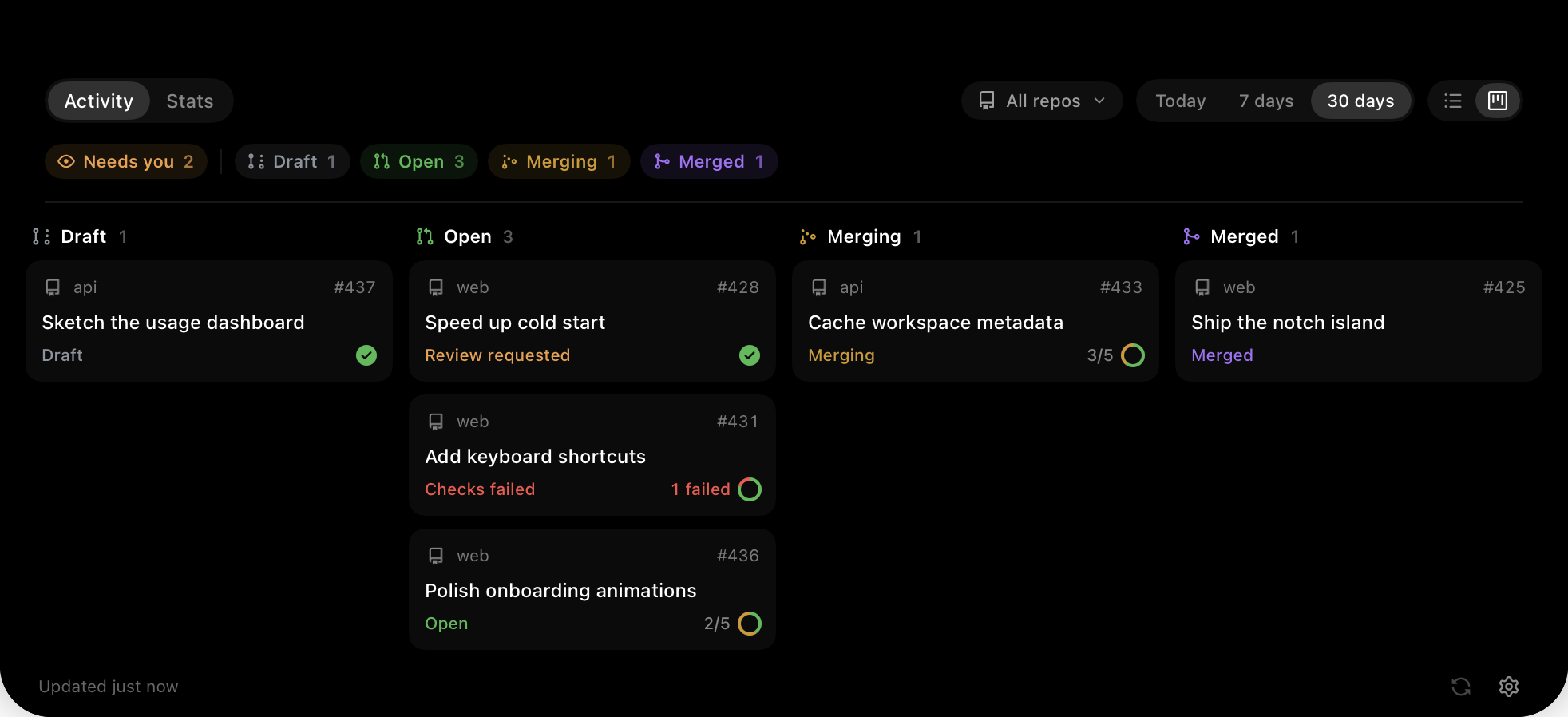Click repo icon on Cache workspace metadata card

click(819, 287)
